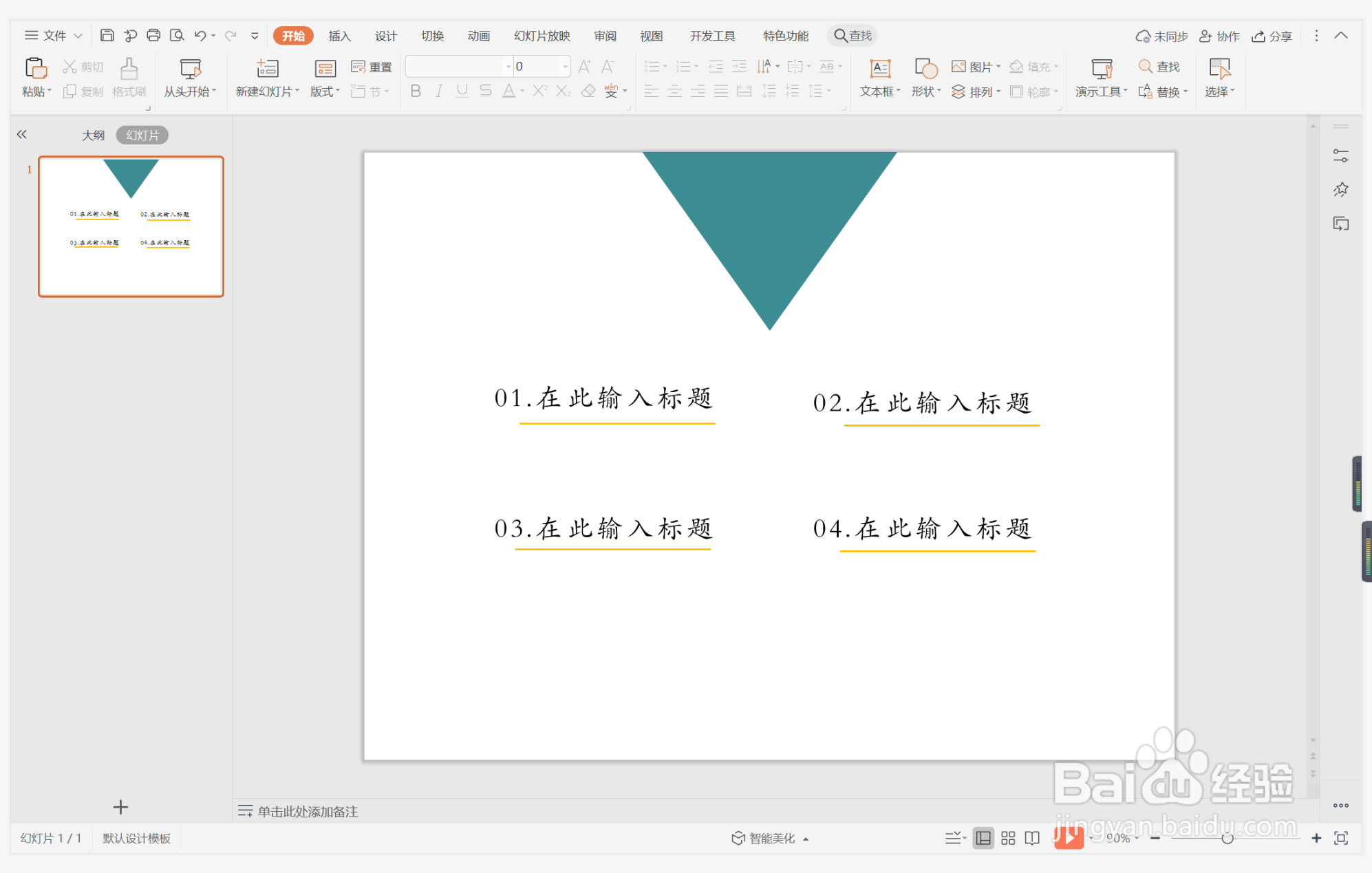Click the Undo arrow icon
The width and height of the screenshot is (1372, 873).
200,35
